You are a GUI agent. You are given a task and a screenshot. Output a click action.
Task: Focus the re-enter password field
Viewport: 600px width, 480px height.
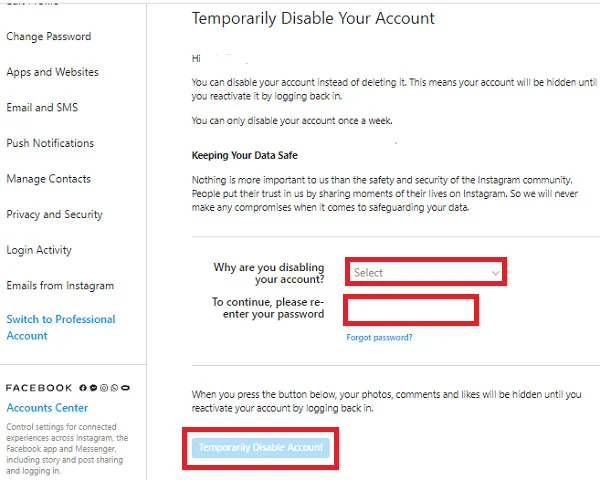pyautogui.click(x=411, y=310)
